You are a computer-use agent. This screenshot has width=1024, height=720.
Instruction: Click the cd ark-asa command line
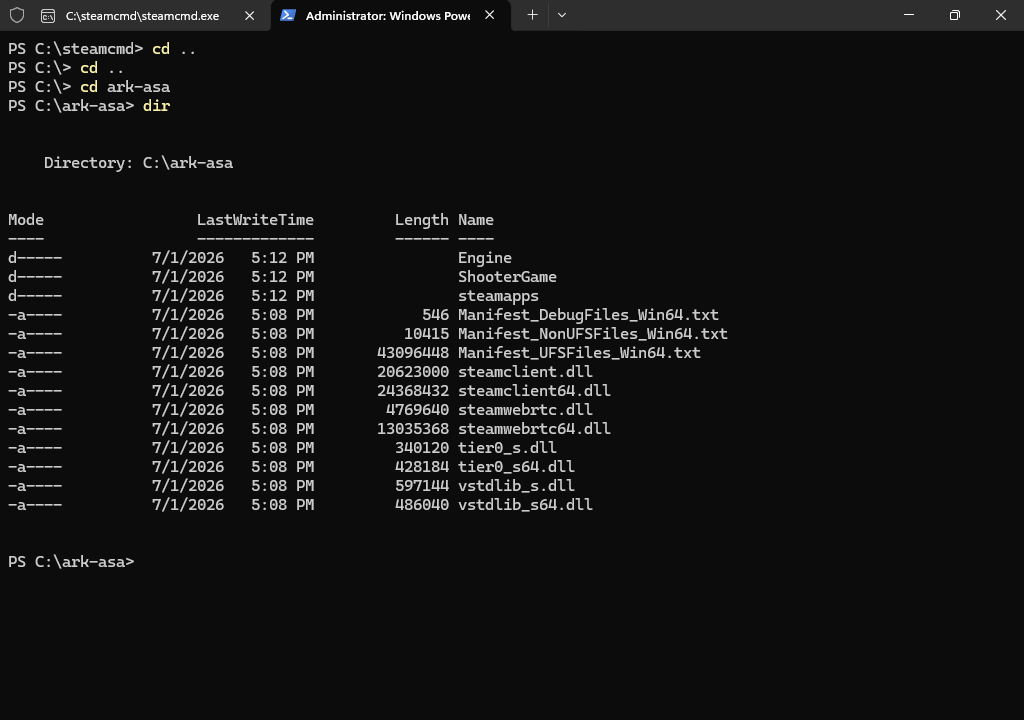89,87
